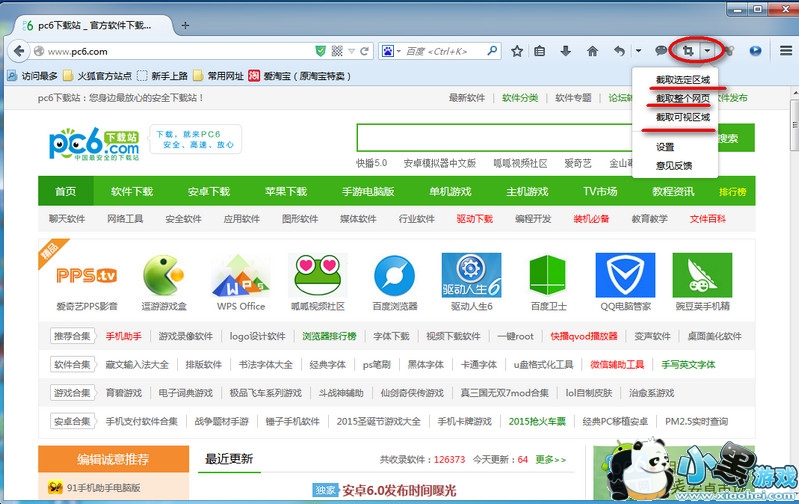Viewport: 799px width, 504px height.
Task: Click the undo closed tab arrow icon
Action: pyautogui.click(x=619, y=51)
